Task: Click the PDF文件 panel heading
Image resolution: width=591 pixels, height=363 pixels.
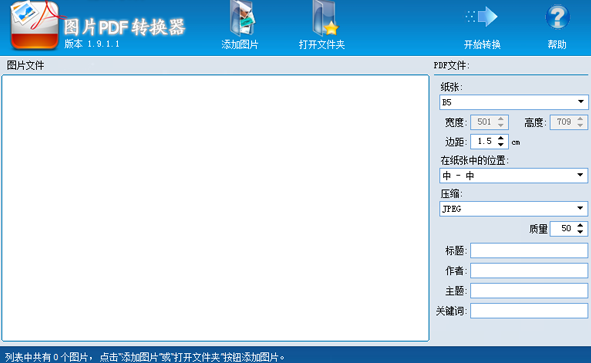Action: click(x=452, y=65)
